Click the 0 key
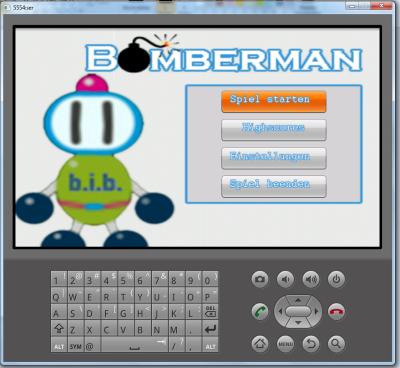Screen dimensions: 400x368 click(210, 279)
